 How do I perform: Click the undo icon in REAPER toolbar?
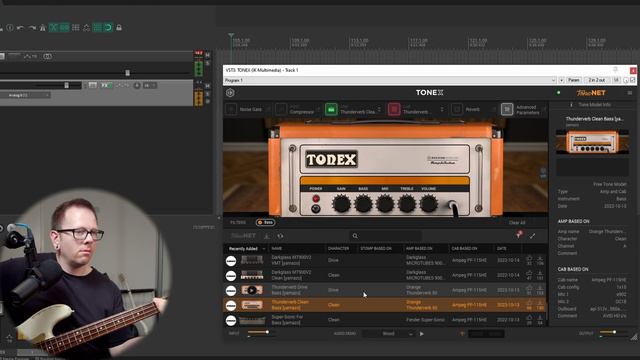point(20,28)
